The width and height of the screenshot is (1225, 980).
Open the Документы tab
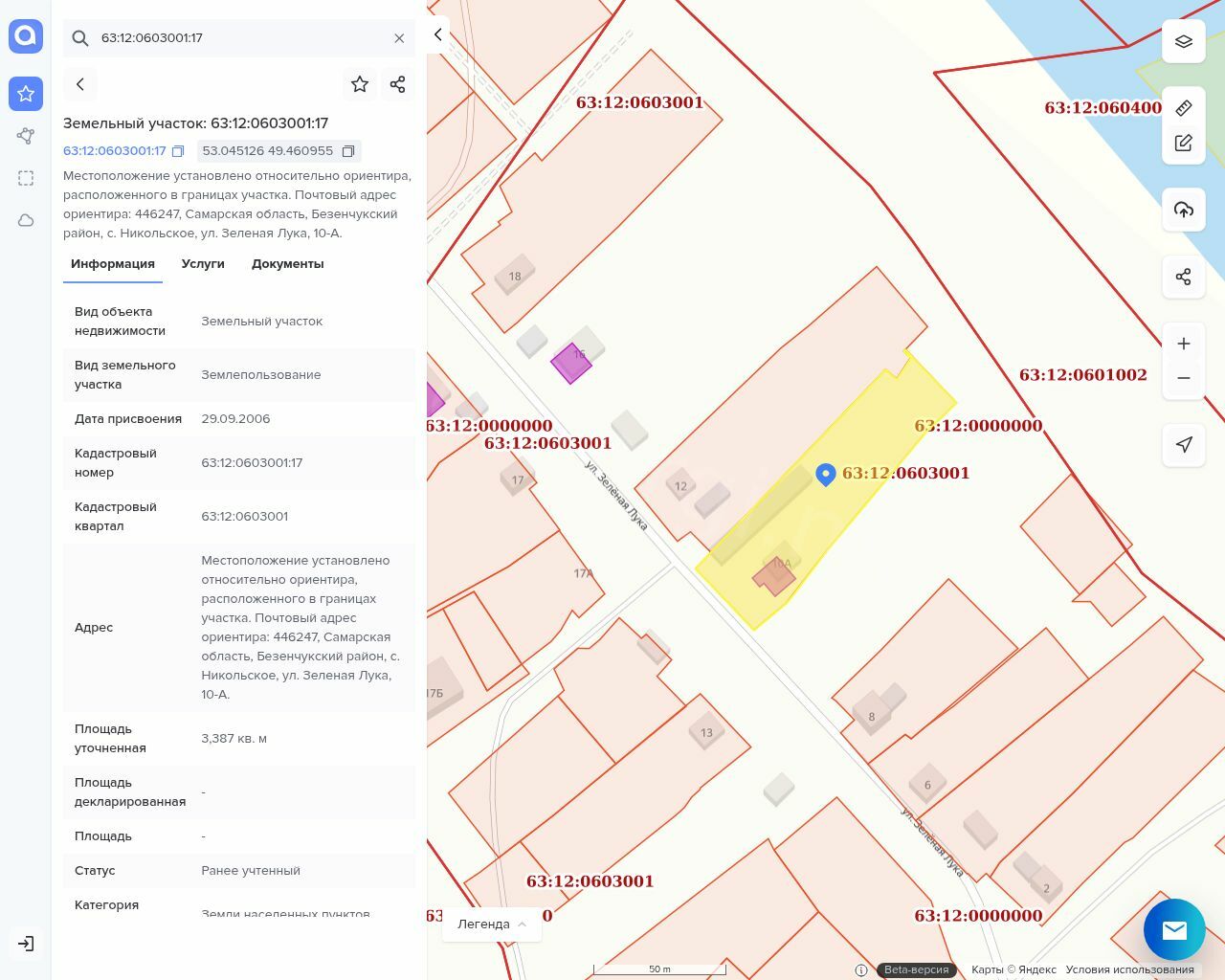287,264
